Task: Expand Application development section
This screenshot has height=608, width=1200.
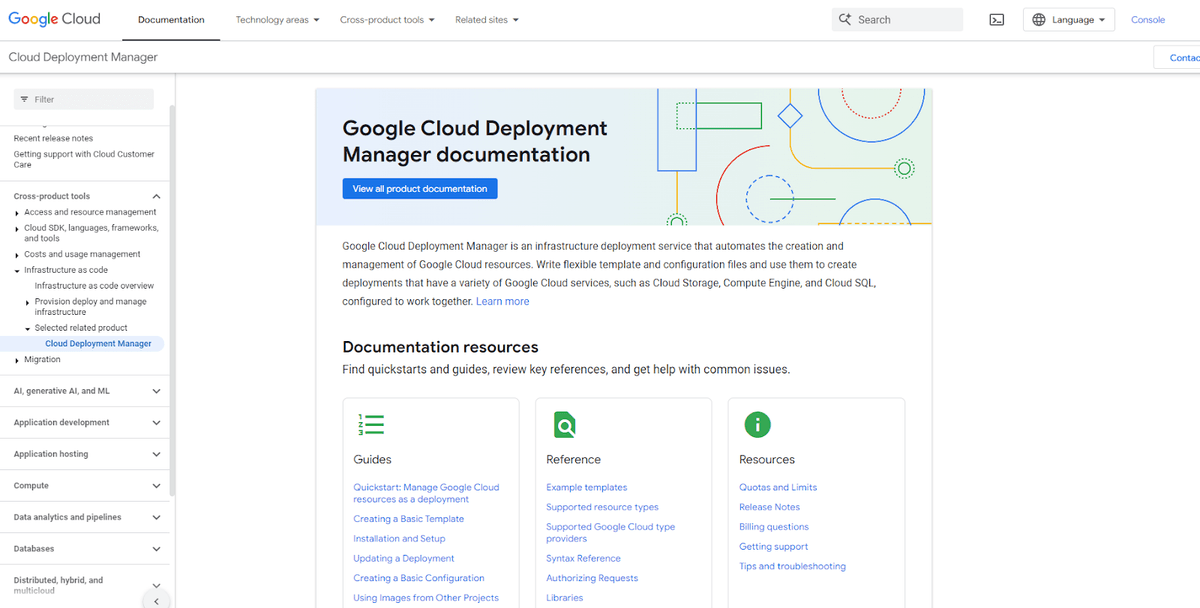Action: click(x=156, y=423)
